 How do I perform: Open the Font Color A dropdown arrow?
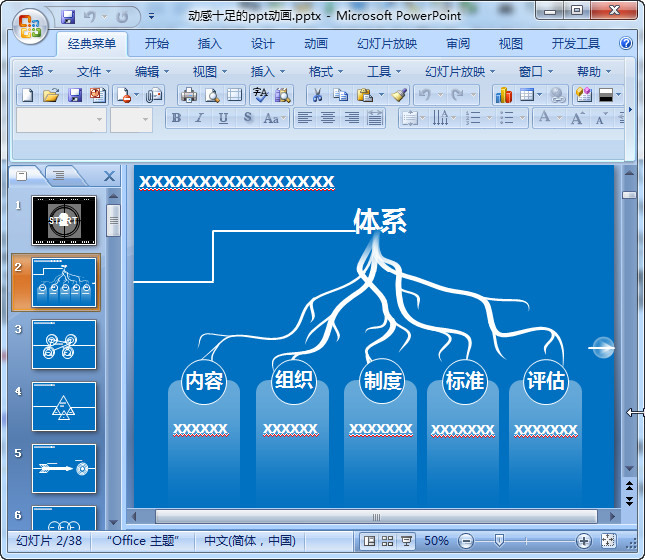click(559, 119)
